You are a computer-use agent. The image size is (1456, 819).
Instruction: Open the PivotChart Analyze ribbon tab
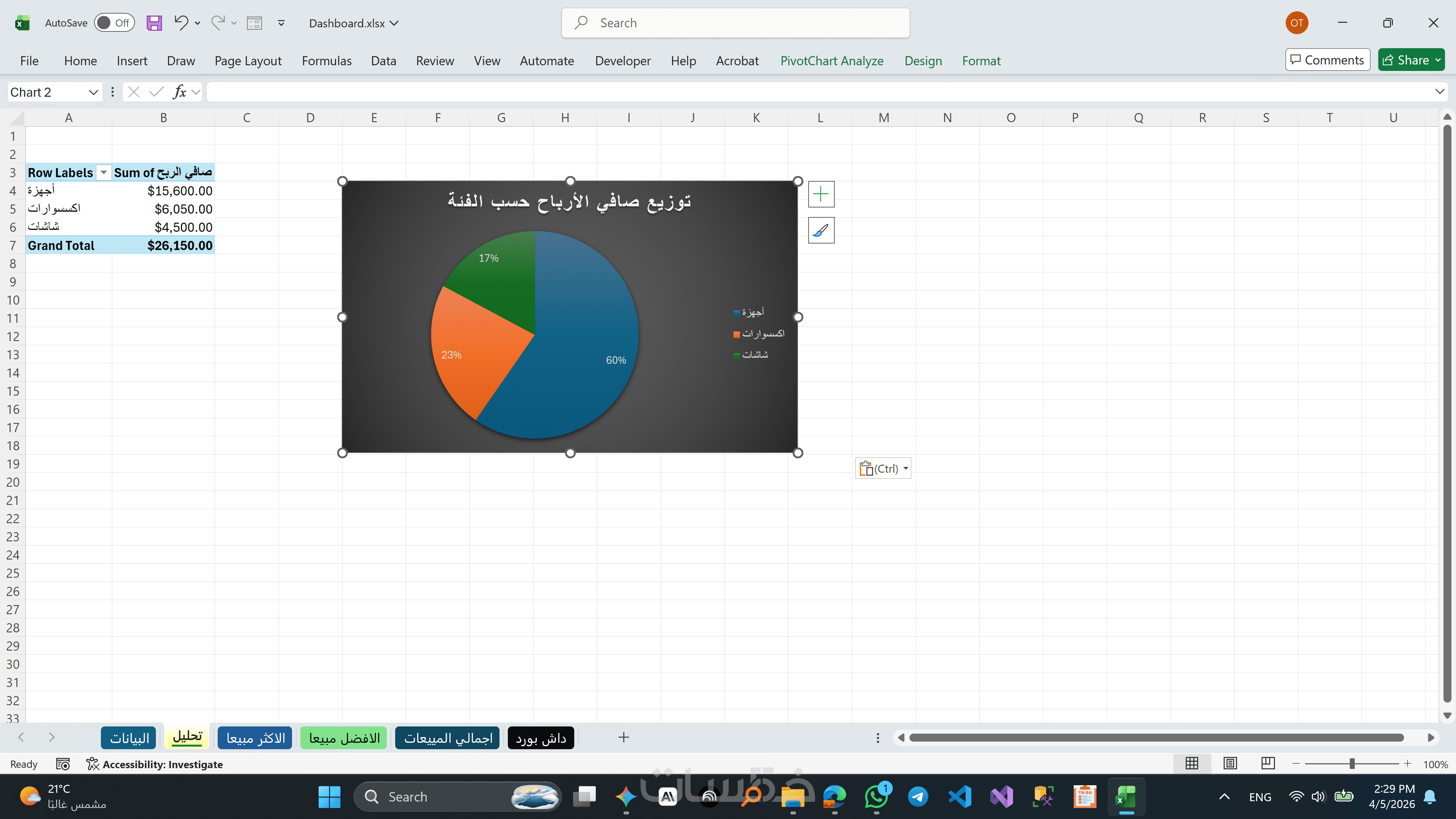(831, 60)
